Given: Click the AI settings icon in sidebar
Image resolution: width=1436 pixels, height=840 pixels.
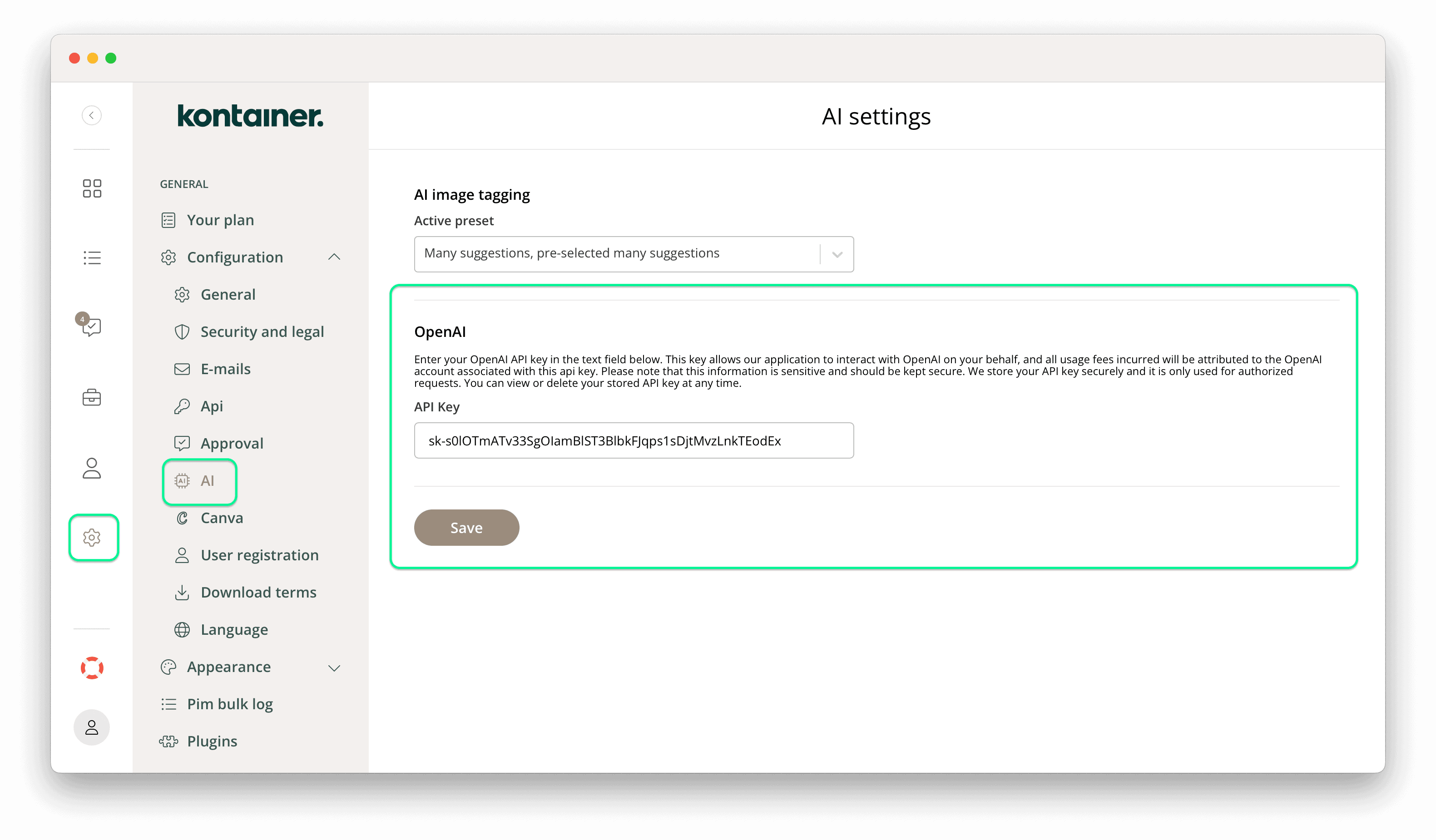Looking at the screenshot, I should click(x=200, y=480).
